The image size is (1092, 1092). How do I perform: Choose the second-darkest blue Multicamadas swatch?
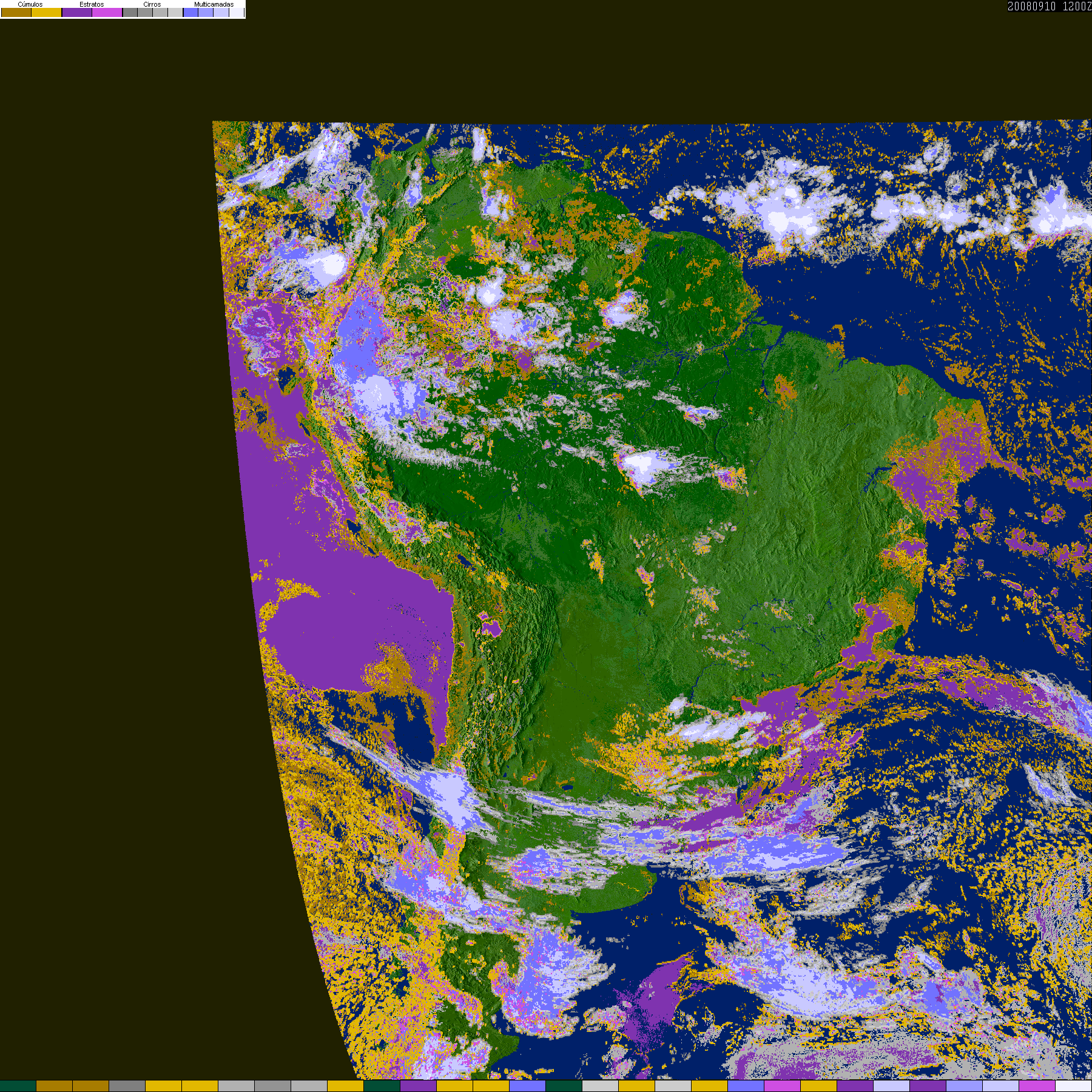[x=206, y=12]
